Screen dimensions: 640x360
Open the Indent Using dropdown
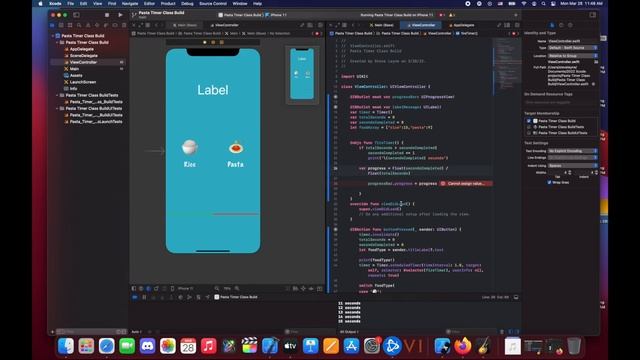(573, 166)
